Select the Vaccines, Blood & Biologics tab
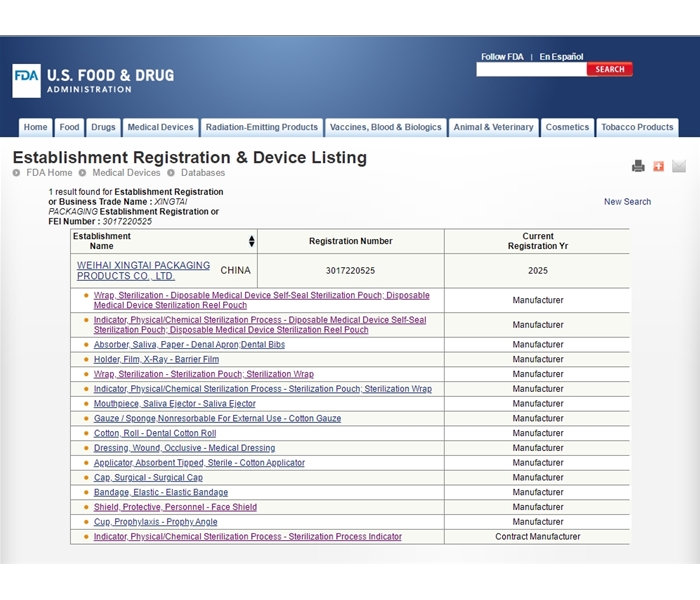Image resolution: width=700 pixels, height=600 pixels. click(385, 128)
